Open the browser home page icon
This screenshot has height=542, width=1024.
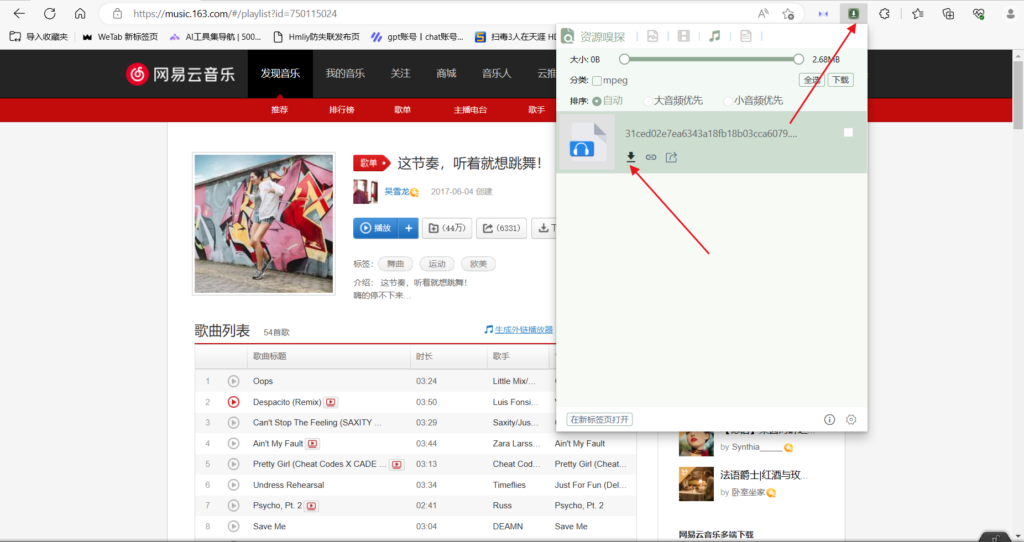[80, 13]
